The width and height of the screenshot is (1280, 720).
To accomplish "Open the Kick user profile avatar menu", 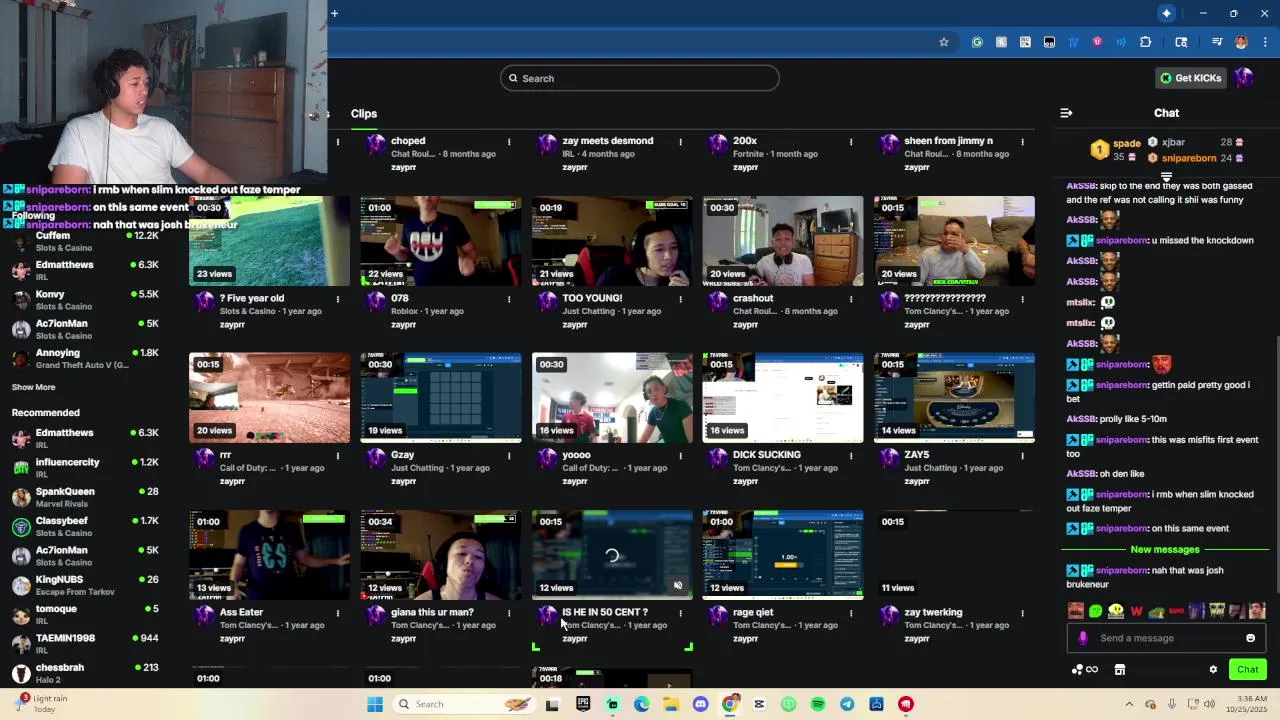I will (x=1243, y=78).
